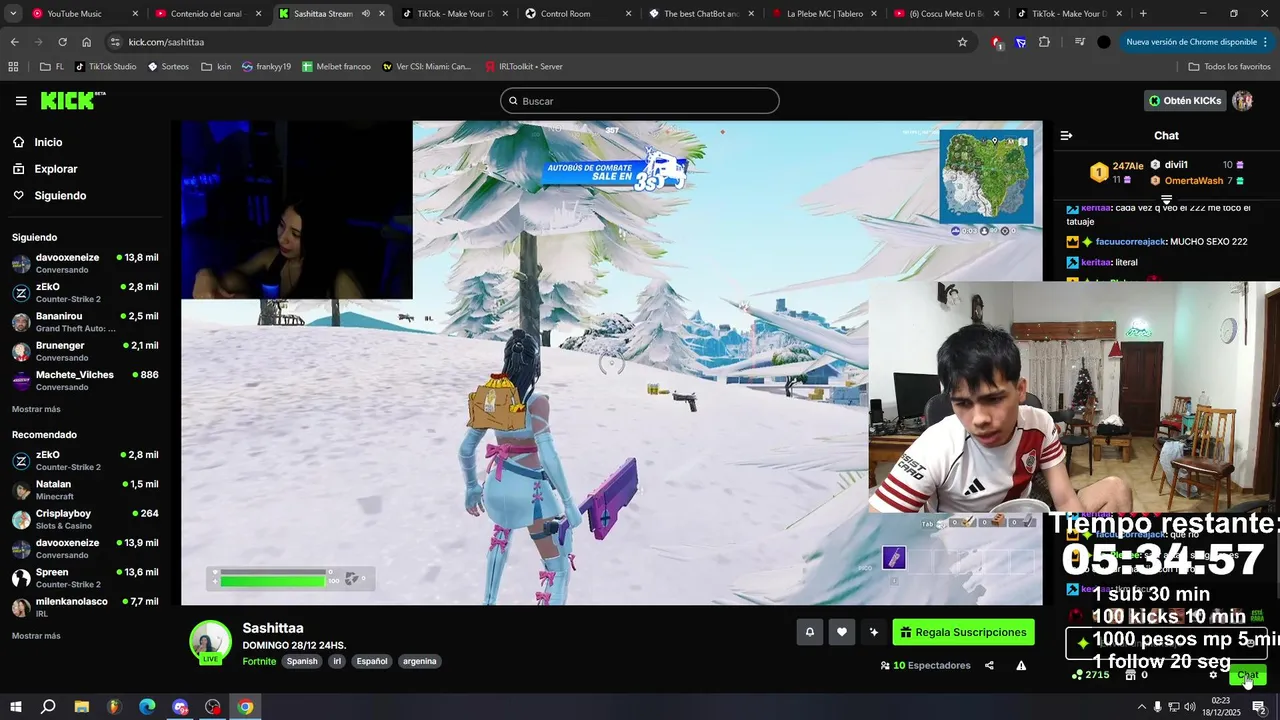Open Machete_Vilches channel in the sidebar
1280x720 pixels.
pos(85,381)
